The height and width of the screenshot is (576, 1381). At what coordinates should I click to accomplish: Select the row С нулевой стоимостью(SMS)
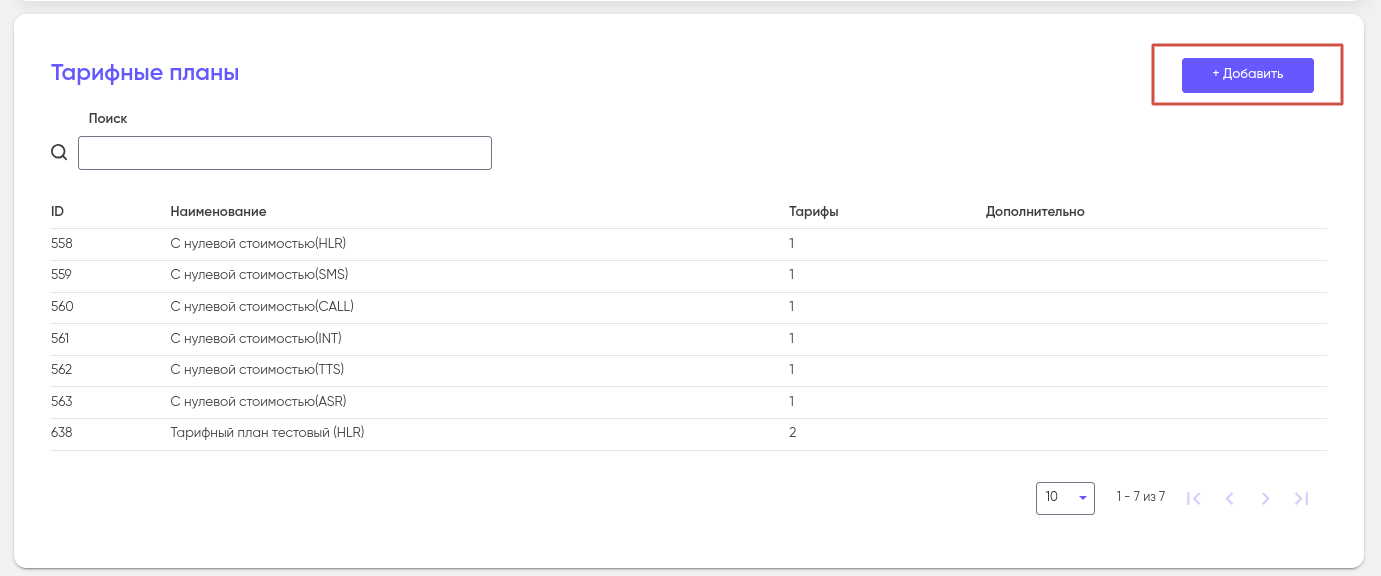(x=259, y=274)
